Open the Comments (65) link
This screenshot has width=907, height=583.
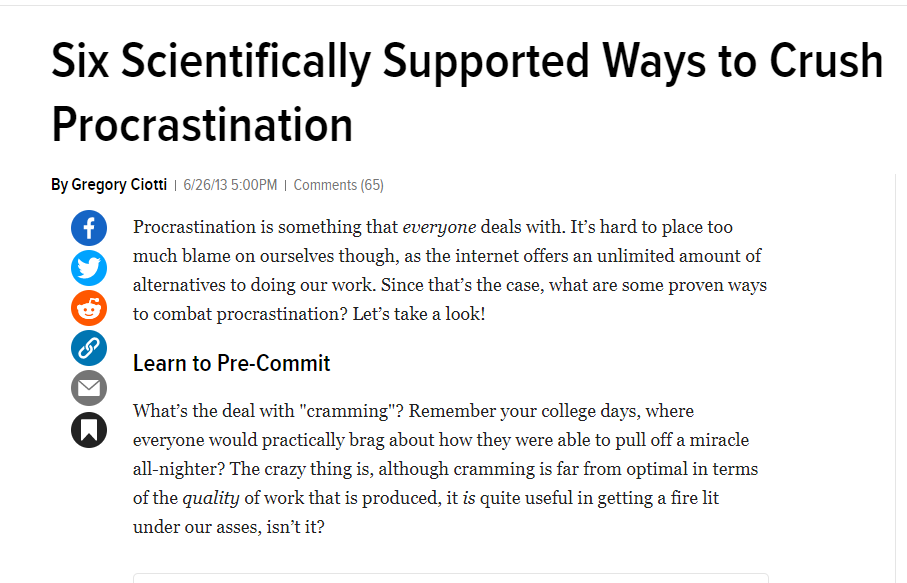click(338, 185)
